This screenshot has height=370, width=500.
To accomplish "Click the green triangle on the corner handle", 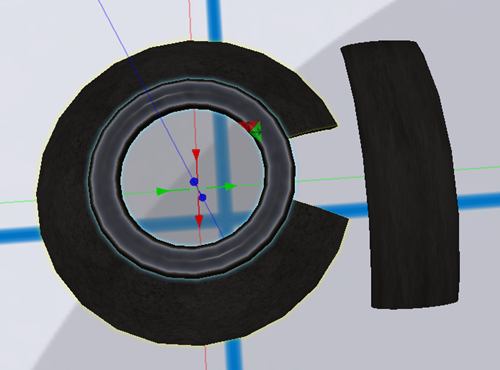I will 257,133.
